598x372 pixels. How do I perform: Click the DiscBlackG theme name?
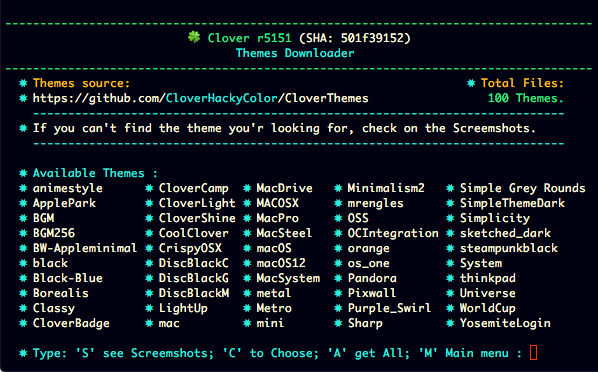[194, 278]
